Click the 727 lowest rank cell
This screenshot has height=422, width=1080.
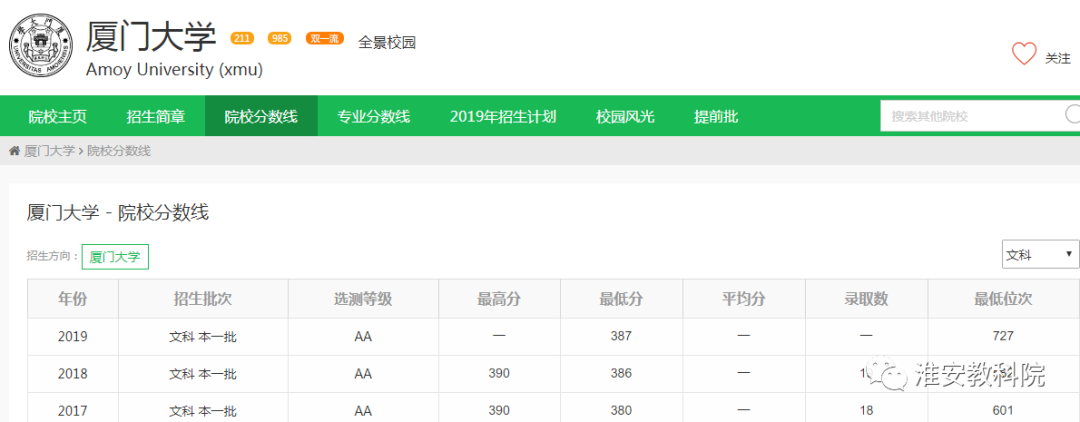[x=1003, y=337]
